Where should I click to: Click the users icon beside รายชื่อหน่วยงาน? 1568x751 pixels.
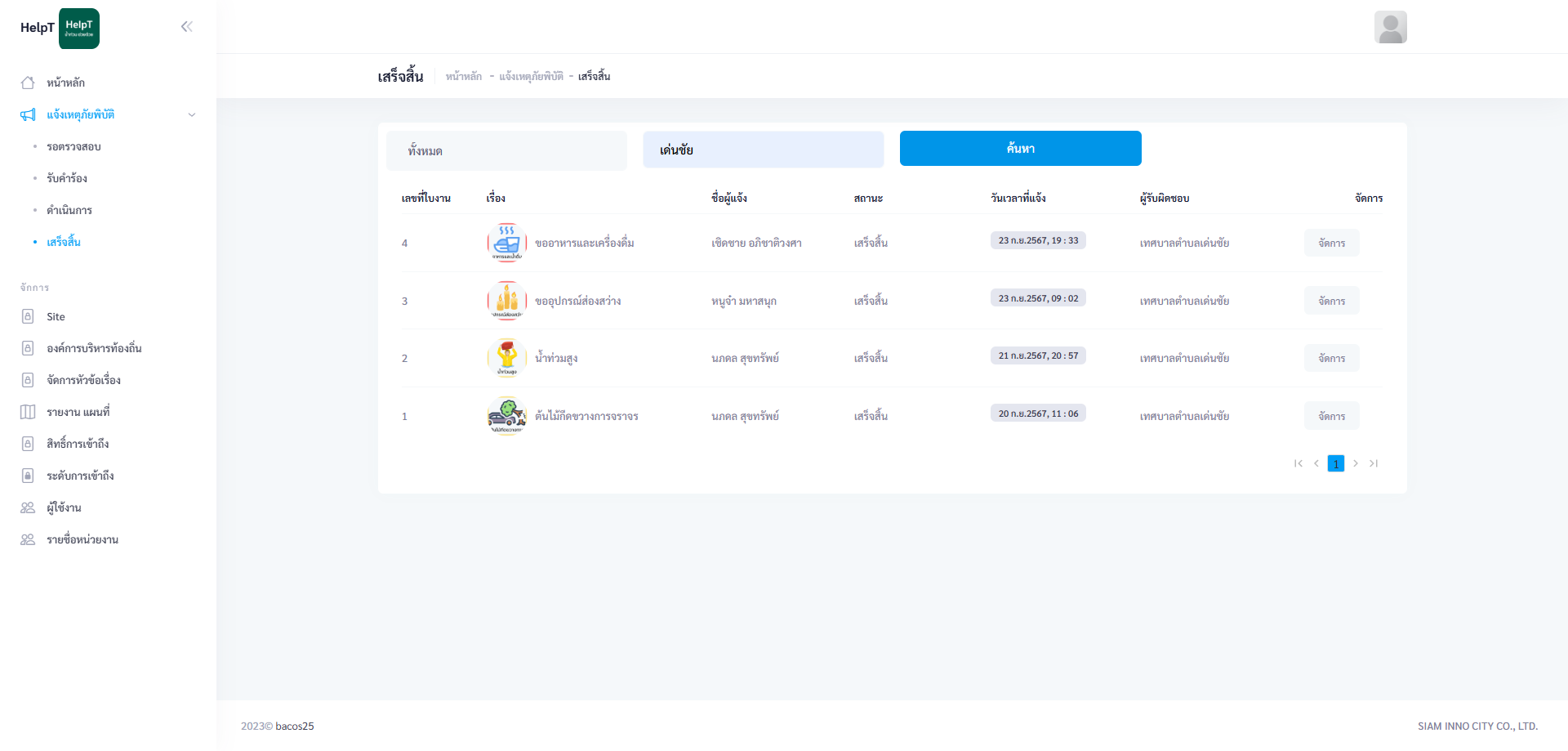tap(28, 539)
